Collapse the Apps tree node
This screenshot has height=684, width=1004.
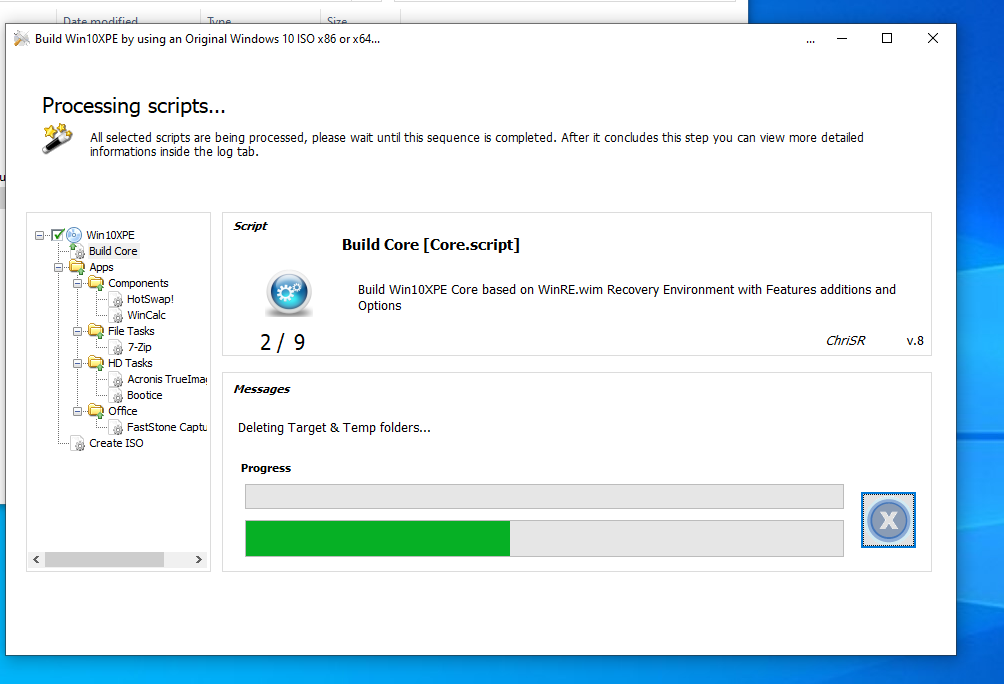point(59,267)
